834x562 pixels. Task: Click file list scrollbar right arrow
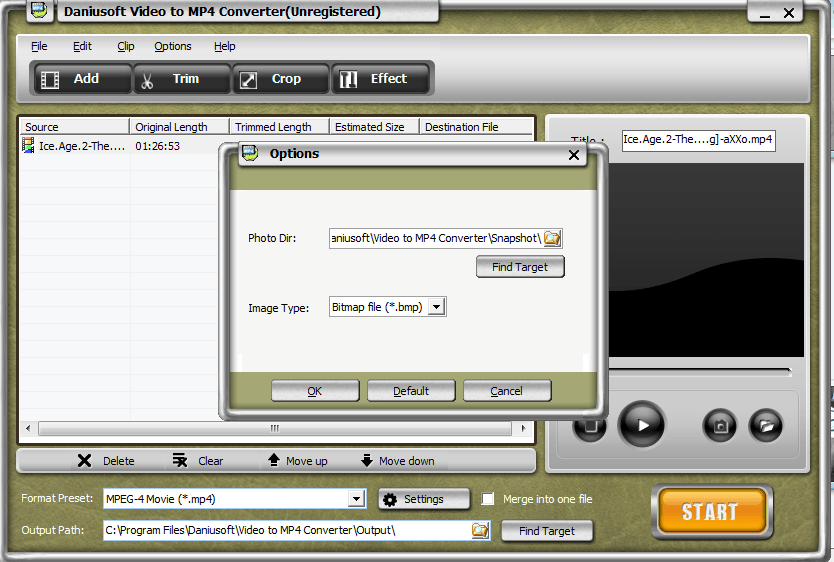[x=523, y=428]
